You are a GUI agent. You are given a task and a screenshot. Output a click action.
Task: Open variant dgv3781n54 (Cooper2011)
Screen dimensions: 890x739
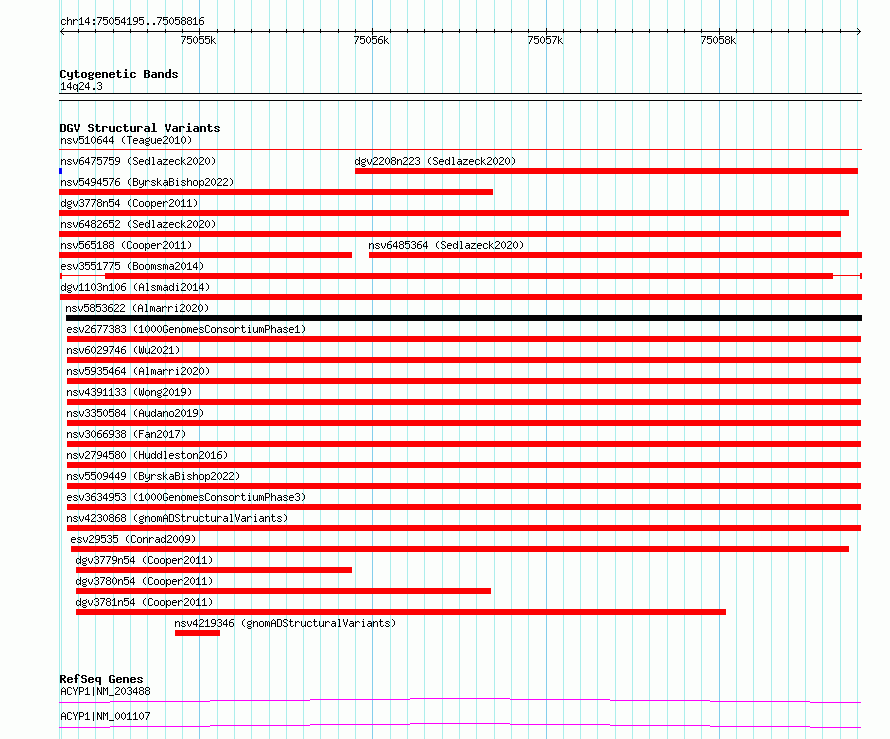pyautogui.click(x=144, y=602)
